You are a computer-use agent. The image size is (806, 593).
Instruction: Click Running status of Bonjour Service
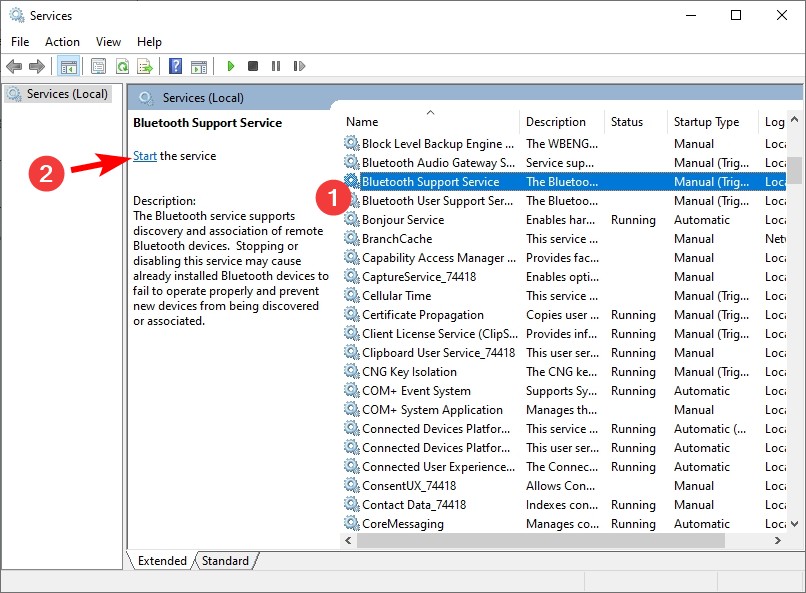coord(633,220)
